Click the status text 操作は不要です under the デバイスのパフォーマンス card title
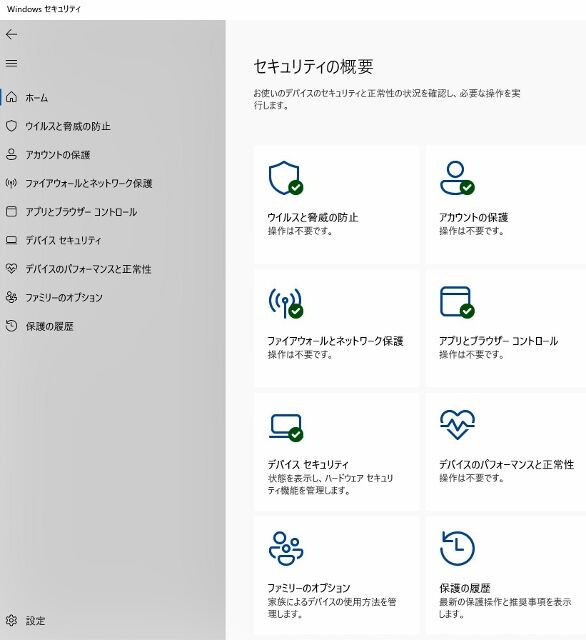The image size is (586, 640). point(471,478)
